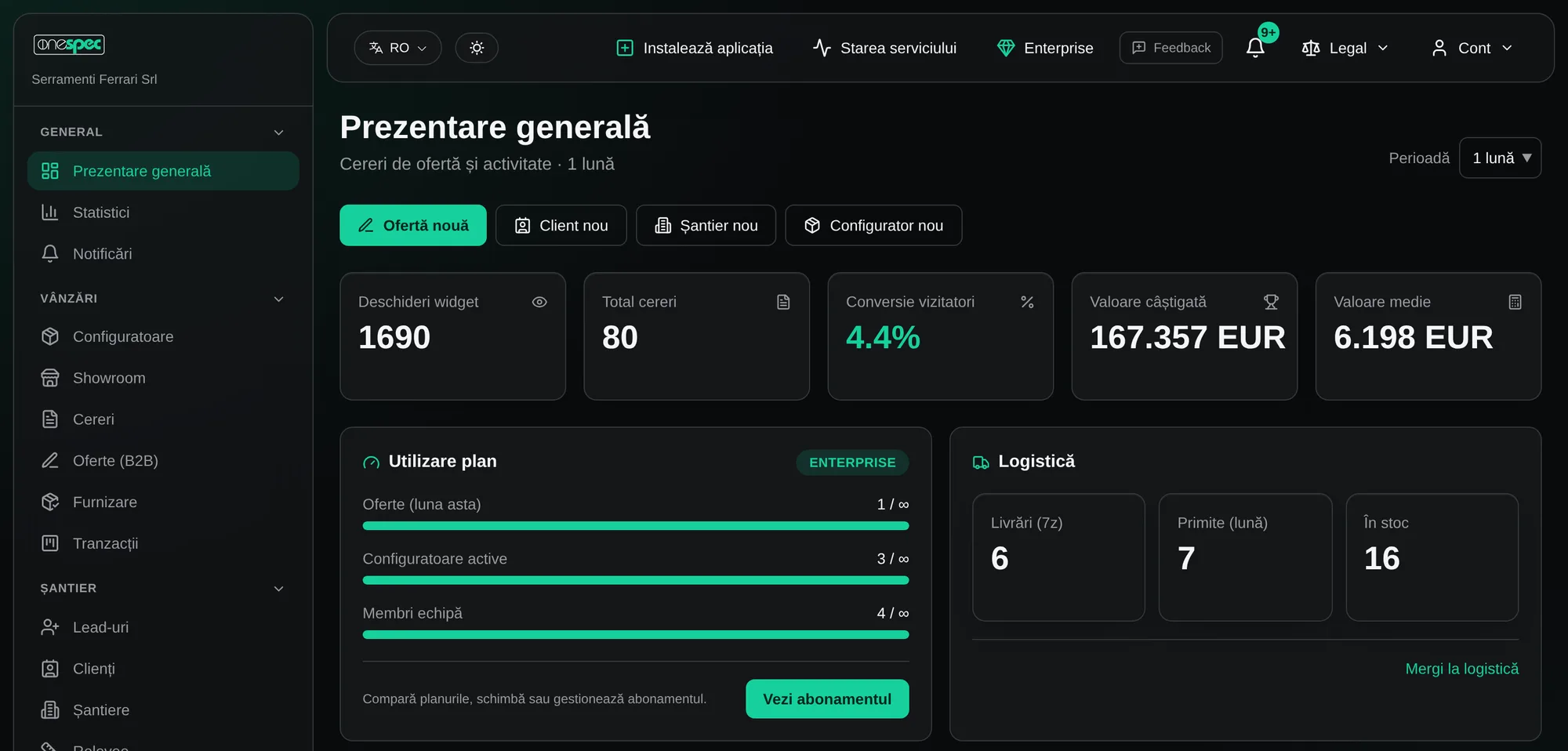Viewport: 1568px width, 751px height.
Task: Open the RO language dropdown
Action: [x=397, y=48]
